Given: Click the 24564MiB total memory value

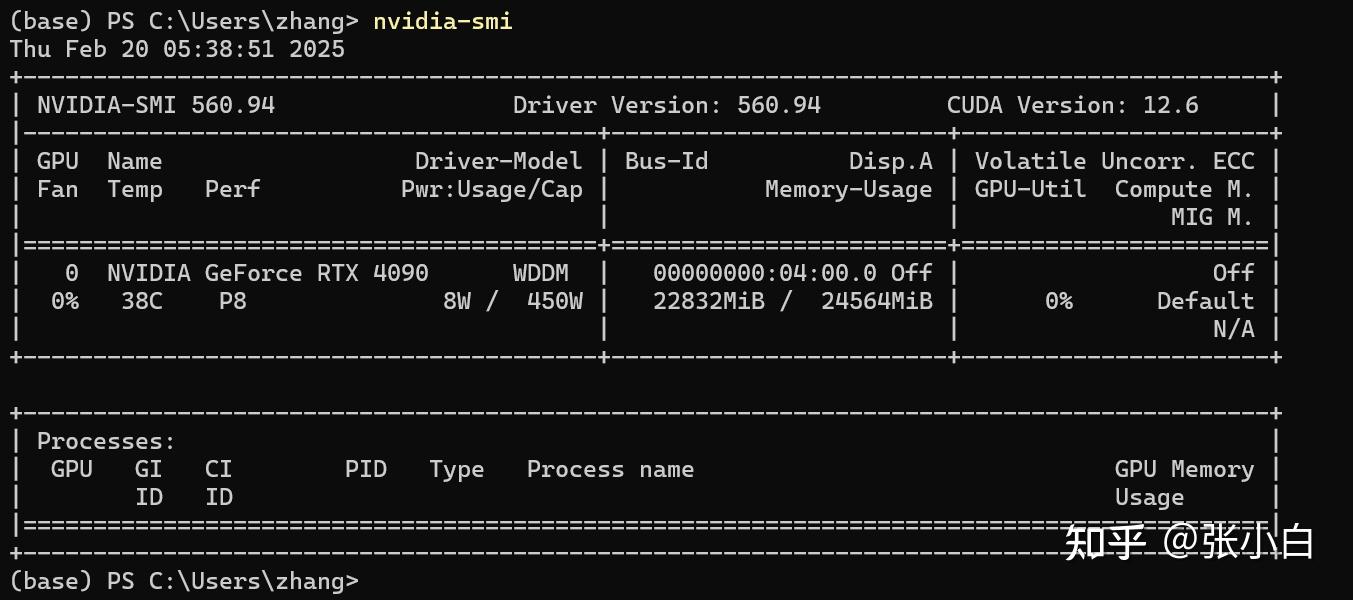Looking at the screenshot, I should 876,301.
